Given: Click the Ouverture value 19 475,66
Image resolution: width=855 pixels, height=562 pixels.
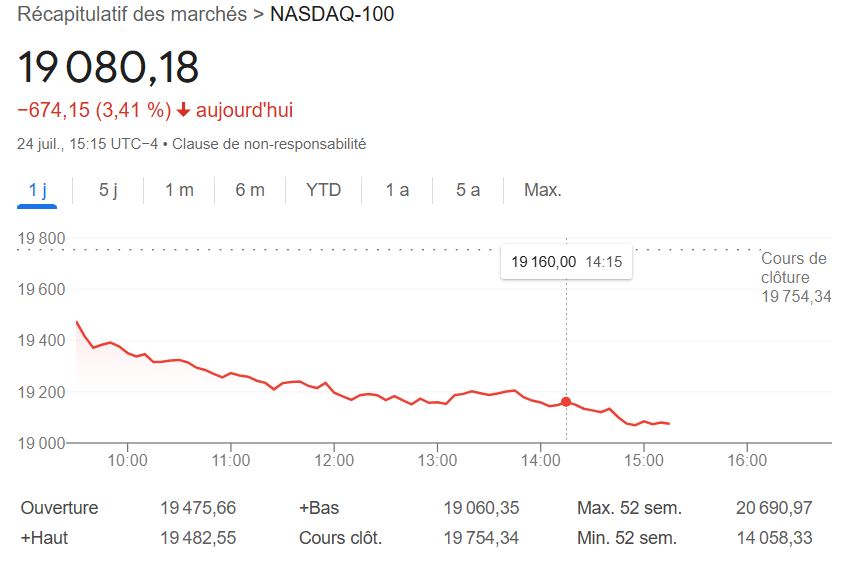Looking at the screenshot, I should [x=198, y=508].
